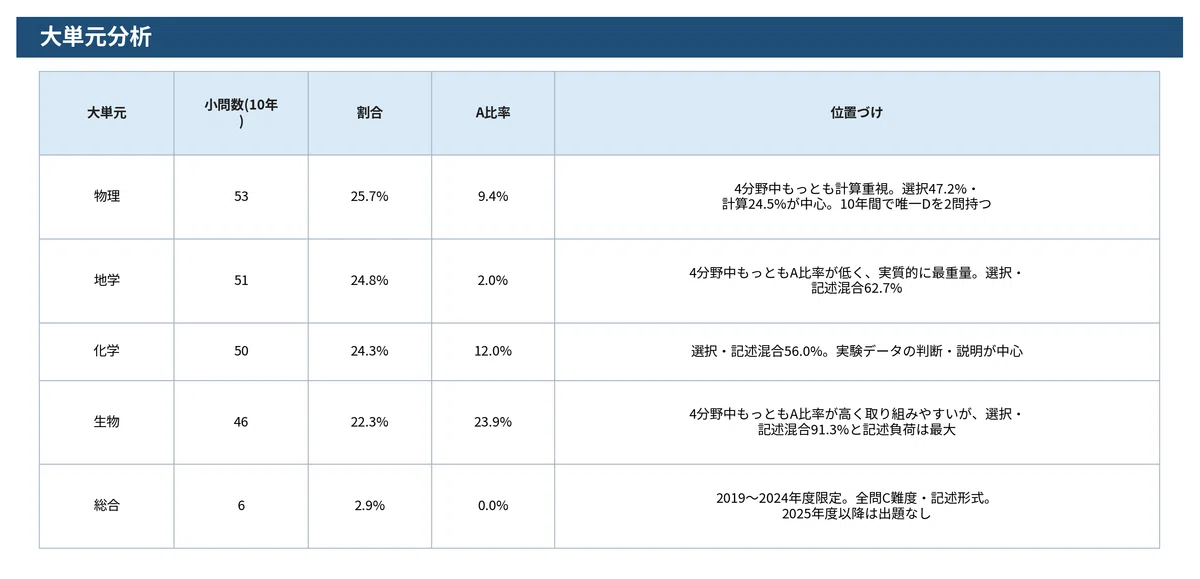Select the cell showing 53 questions
1200x579 pixels.
click(x=241, y=197)
